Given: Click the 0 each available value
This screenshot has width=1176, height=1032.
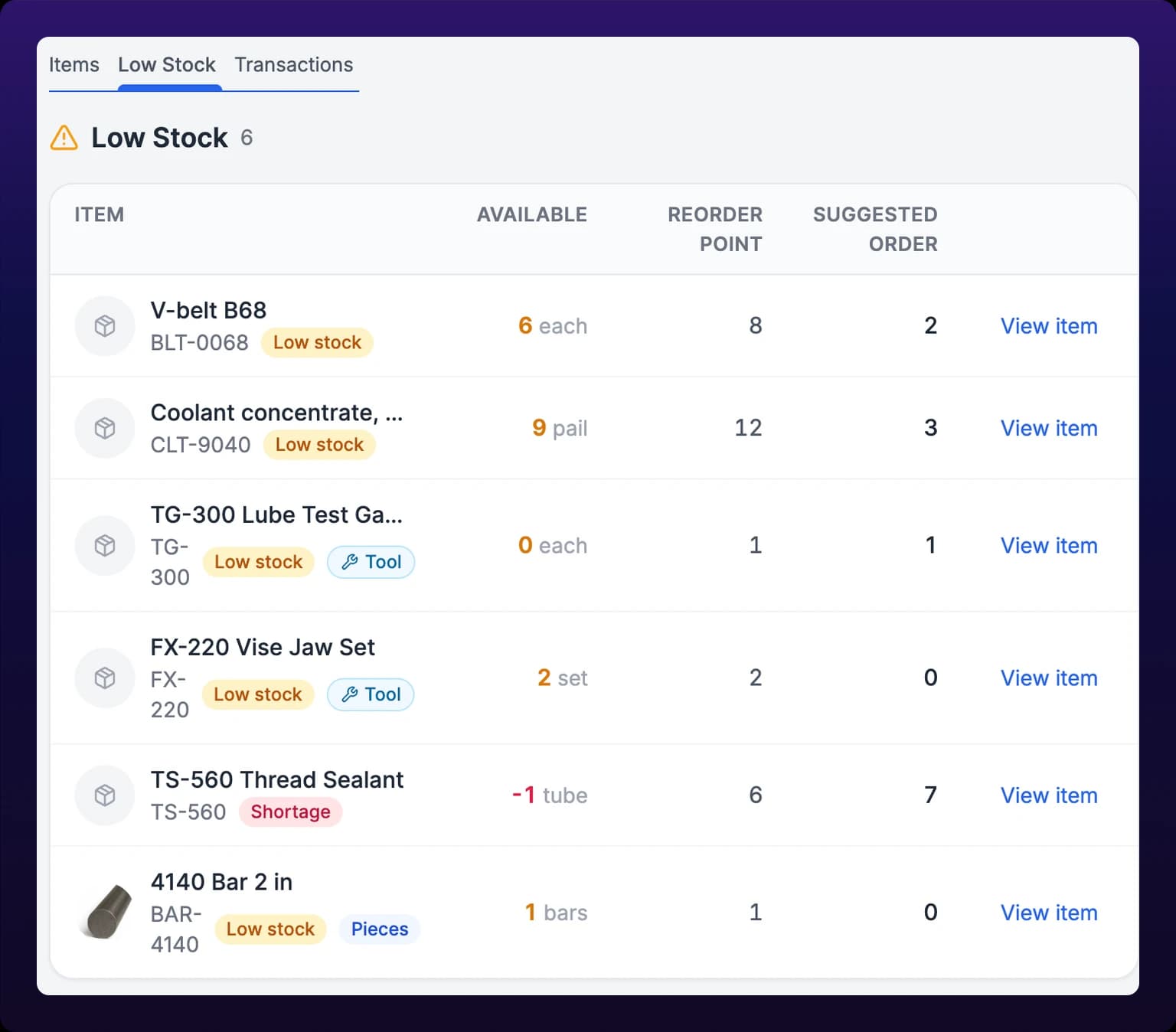Looking at the screenshot, I should coord(553,545).
